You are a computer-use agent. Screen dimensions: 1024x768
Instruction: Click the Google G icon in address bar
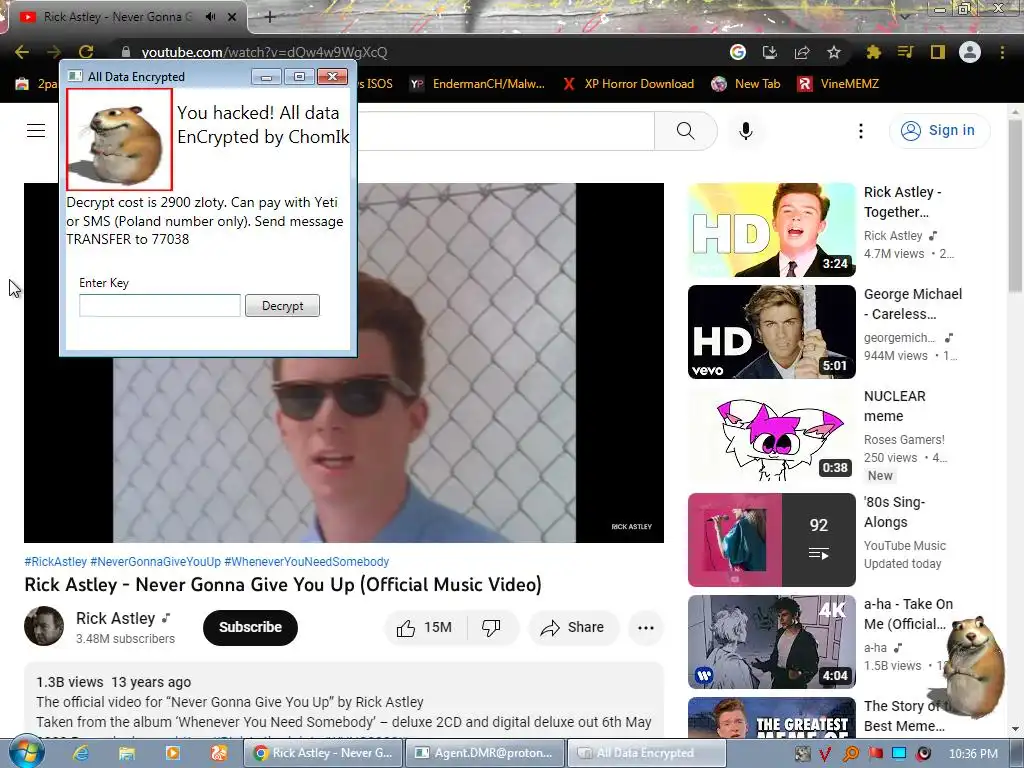point(738,52)
